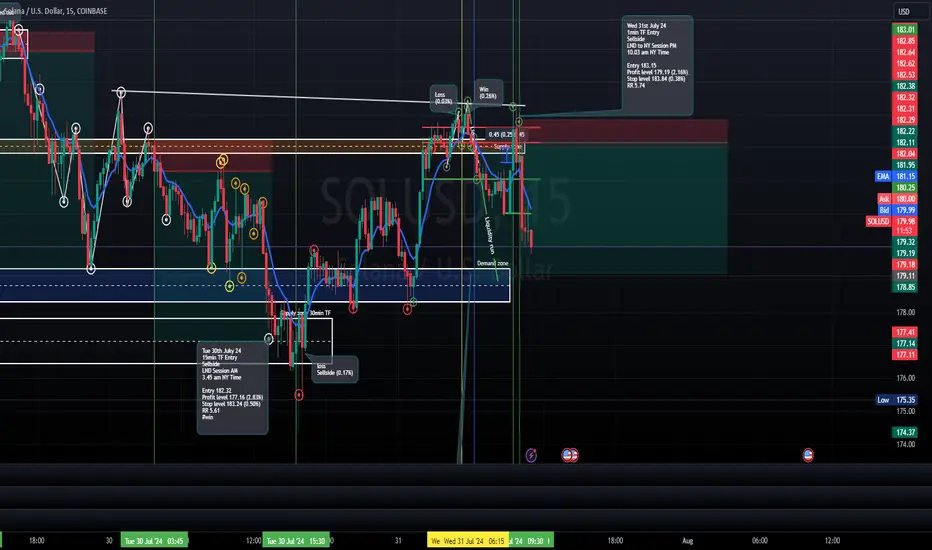Open the USD currency selector
932x550 pixels.
coord(903,11)
